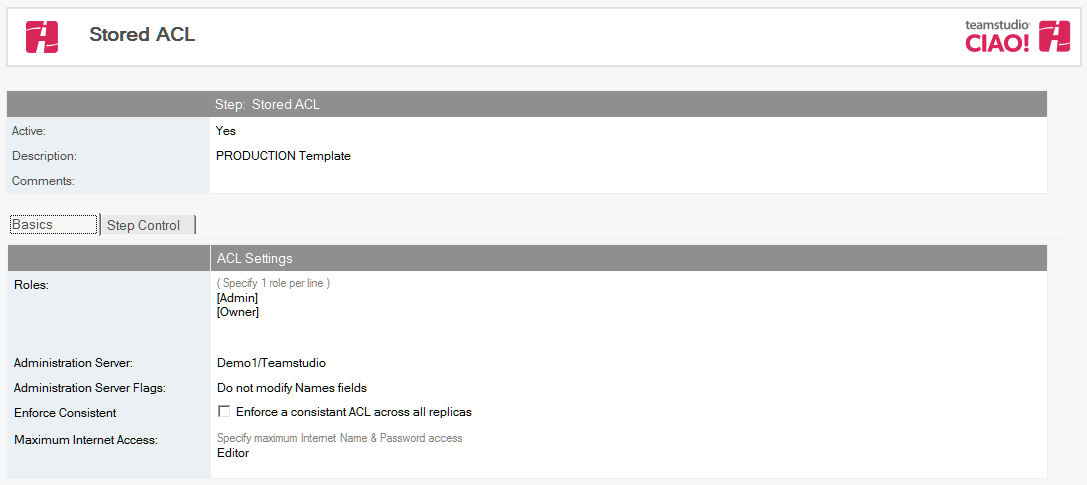Click the Roles label

(31, 285)
